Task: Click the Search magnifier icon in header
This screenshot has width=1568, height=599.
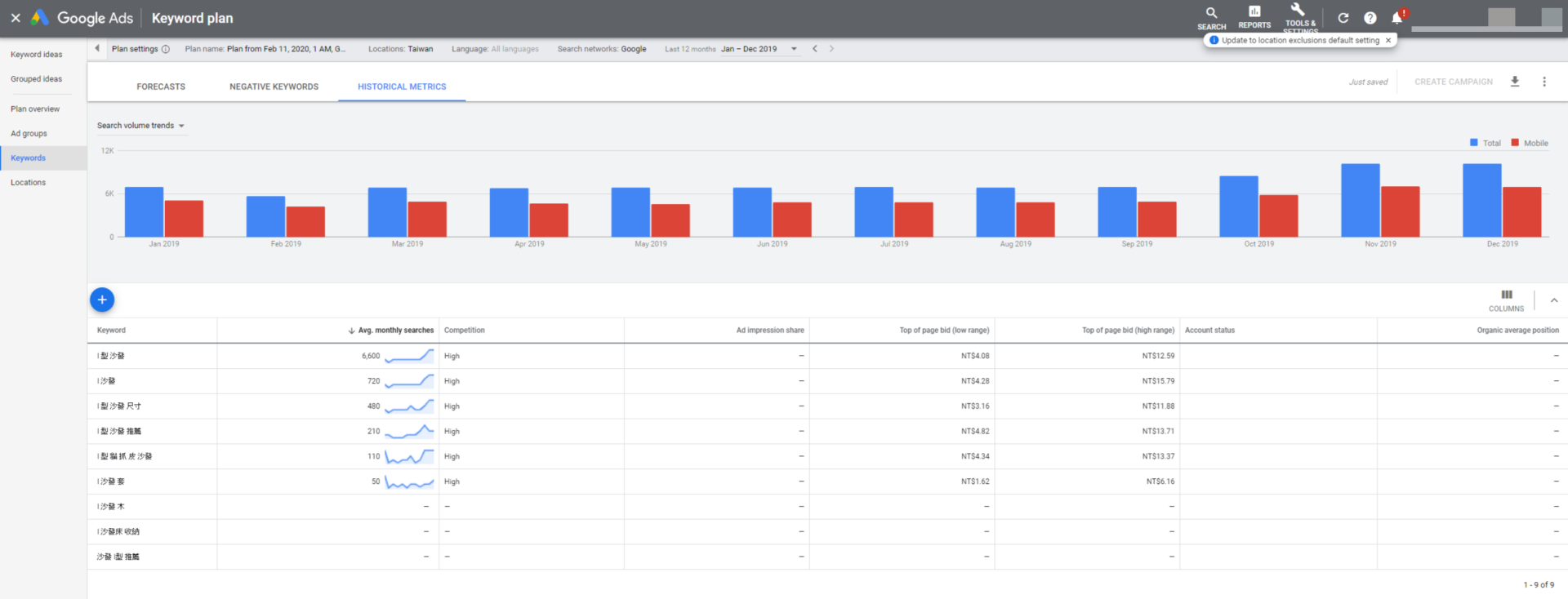Action: pyautogui.click(x=1211, y=14)
